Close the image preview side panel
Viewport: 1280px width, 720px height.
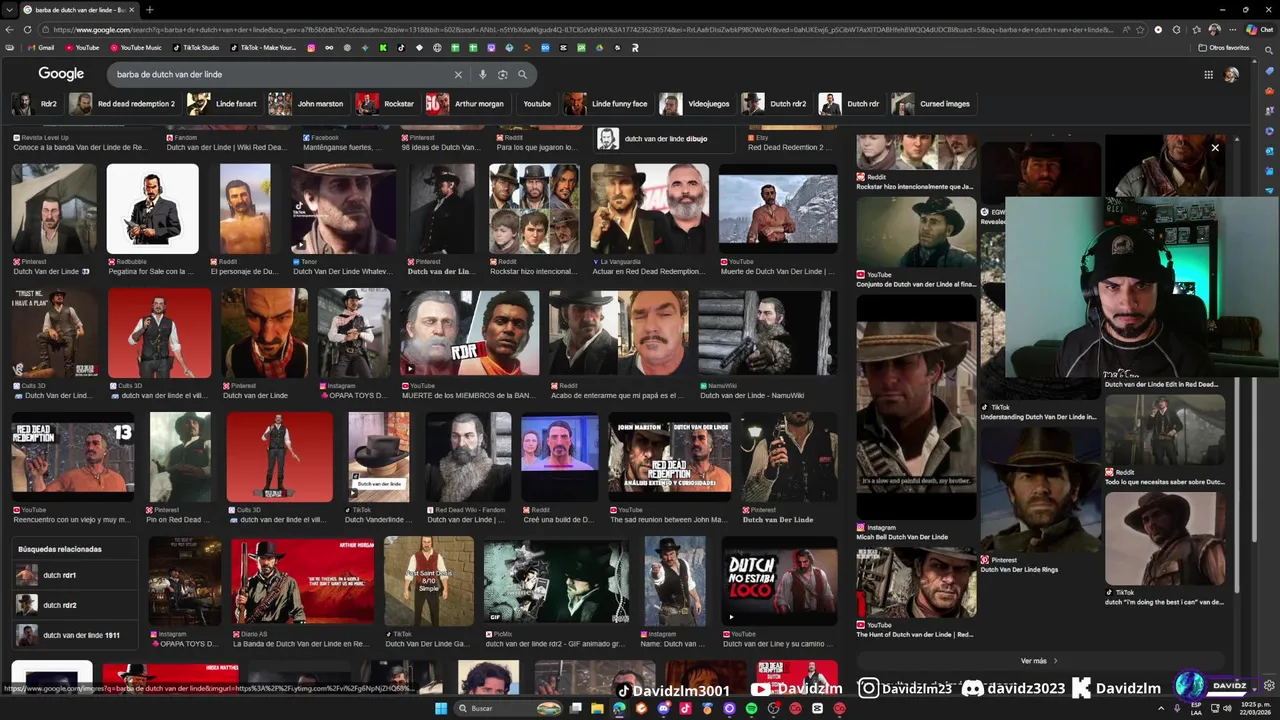1215,148
